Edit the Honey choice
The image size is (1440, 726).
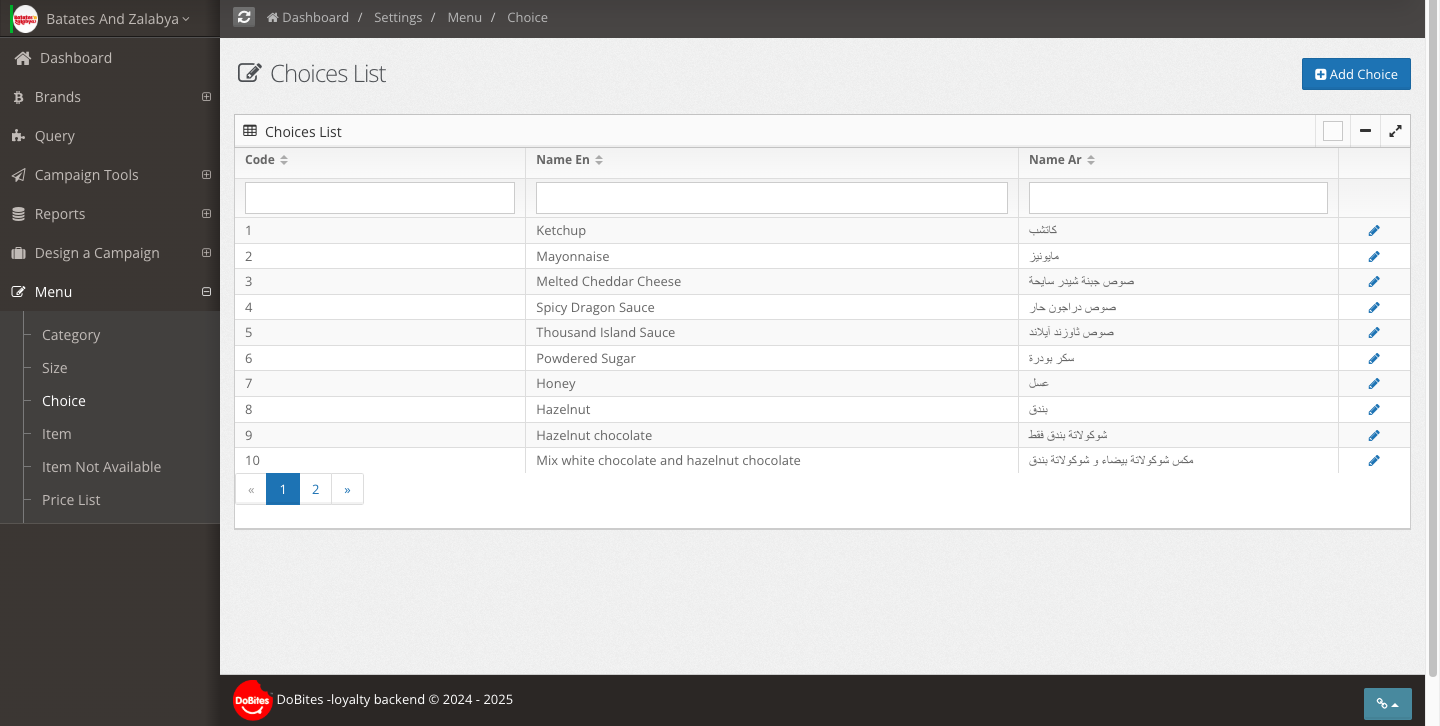pos(1374,384)
